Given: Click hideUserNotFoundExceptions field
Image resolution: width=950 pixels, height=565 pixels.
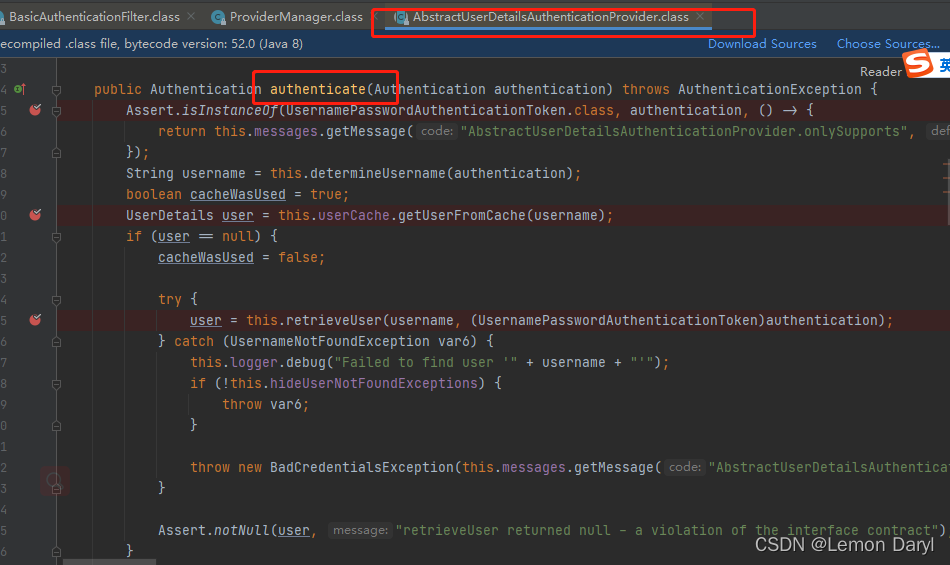Looking at the screenshot, I should tap(374, 383).
